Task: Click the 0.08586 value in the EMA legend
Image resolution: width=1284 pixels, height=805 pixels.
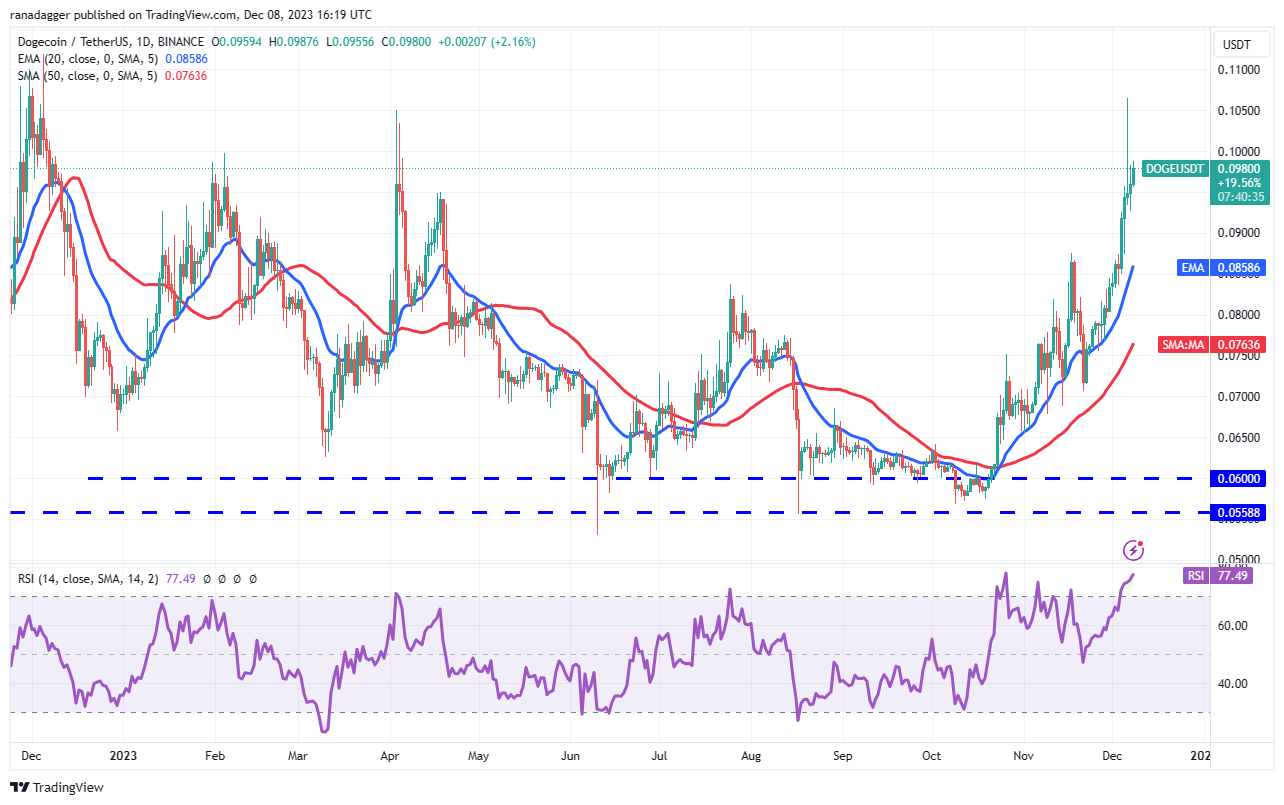Action: coord(186,59)
